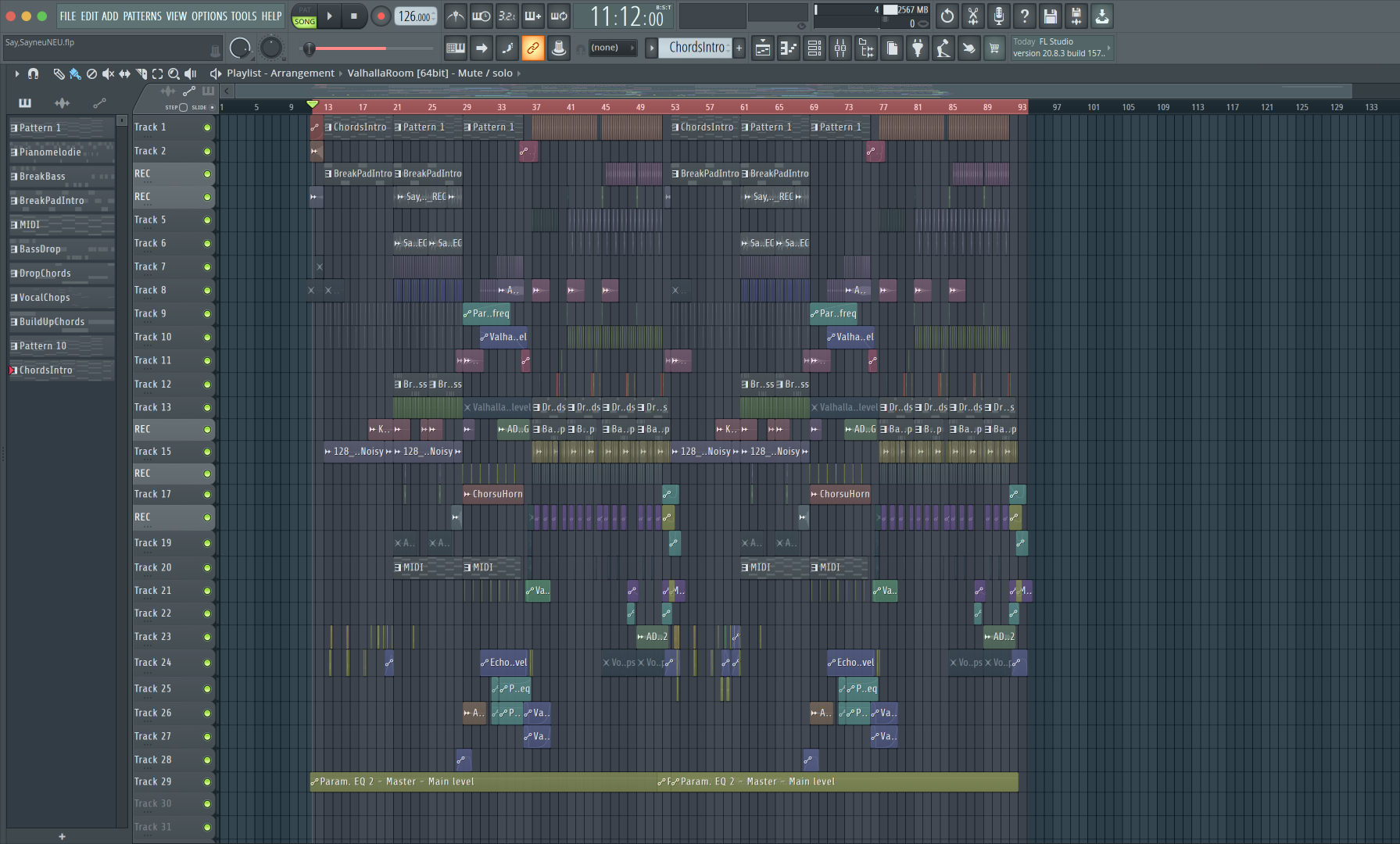
Task: Select the zoom tool in playlist toolbar
Action: tap(174, 73)
